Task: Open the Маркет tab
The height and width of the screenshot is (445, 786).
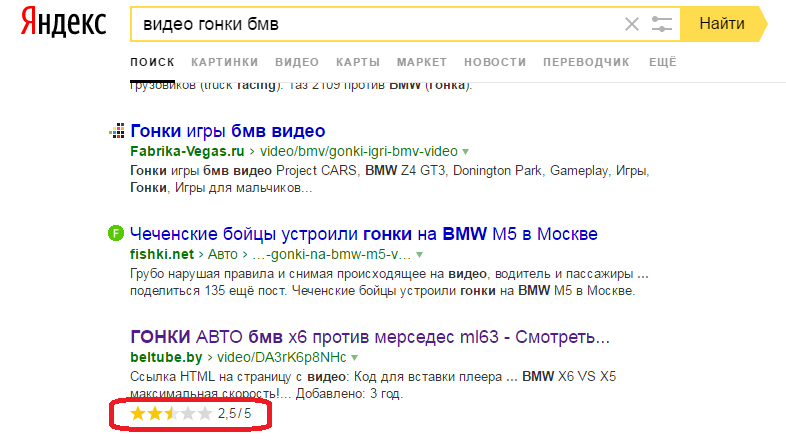Action: tap(422, 62)
